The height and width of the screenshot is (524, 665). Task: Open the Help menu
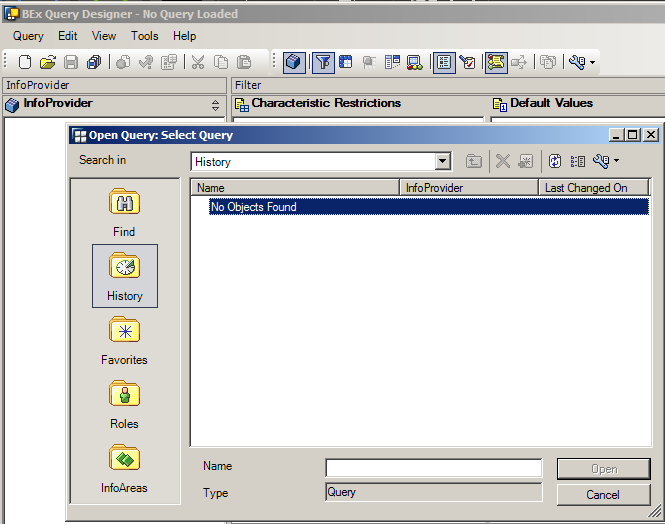(184, 36)
